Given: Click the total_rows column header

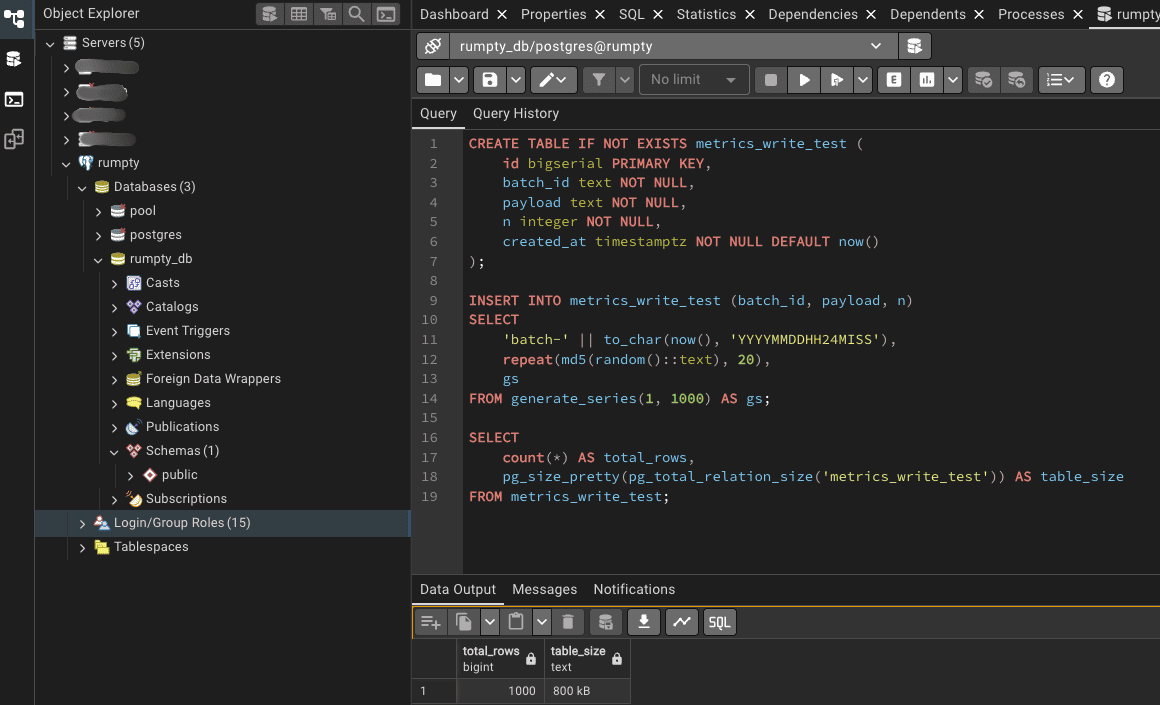Looking at the screenshot, I should point(500,658).
